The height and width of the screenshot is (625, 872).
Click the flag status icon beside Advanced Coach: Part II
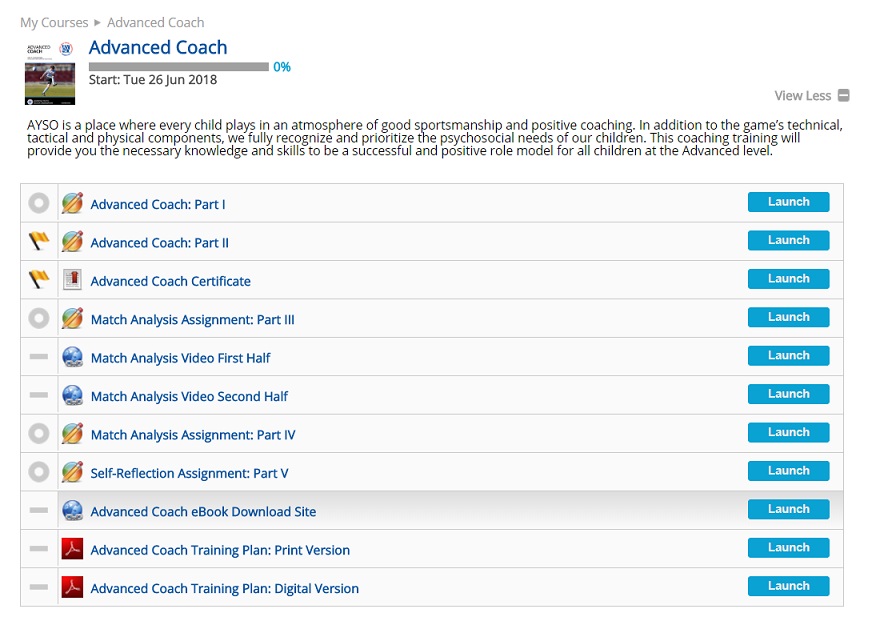[38, 240]
